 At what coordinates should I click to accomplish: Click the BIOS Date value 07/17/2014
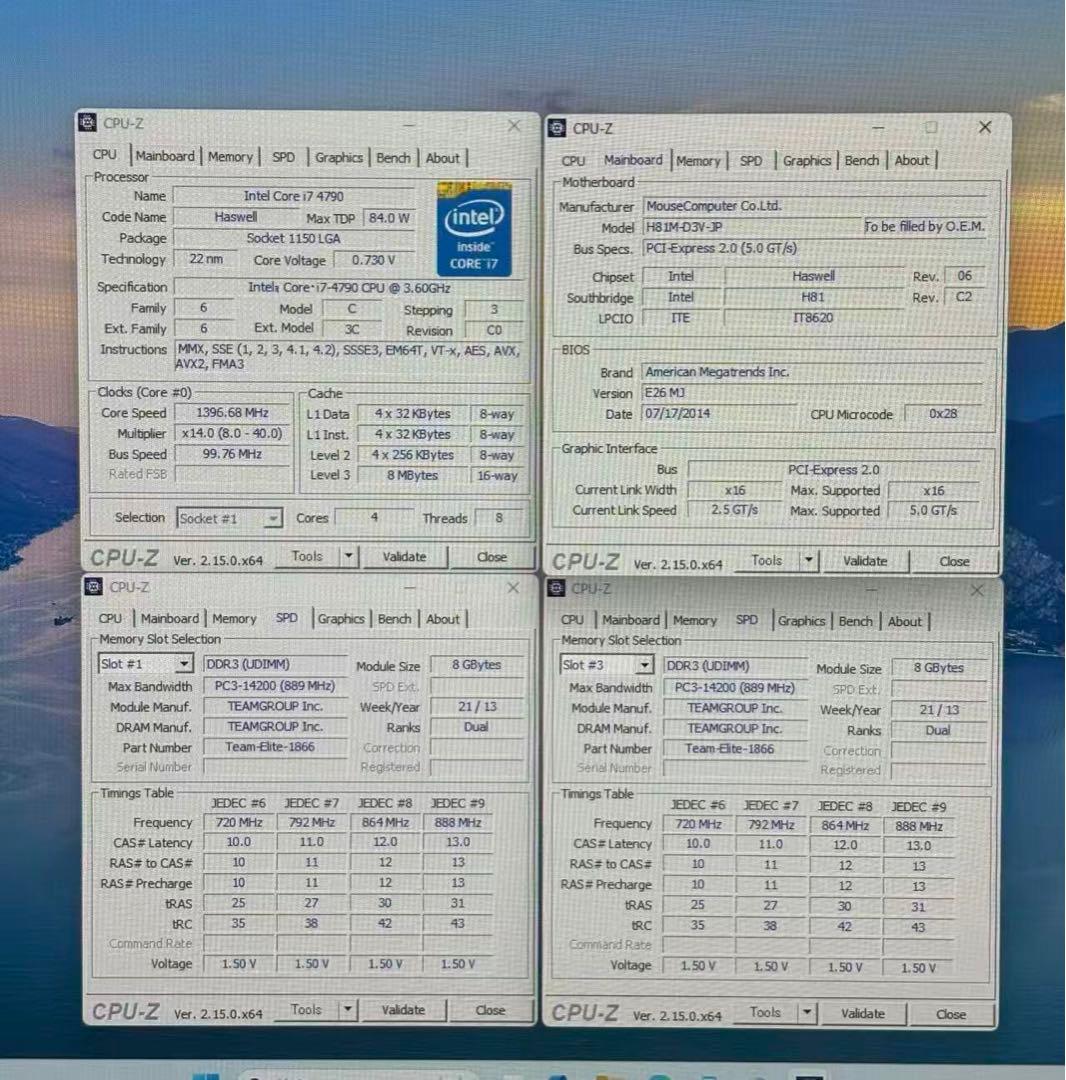click(x=720, y=414)
